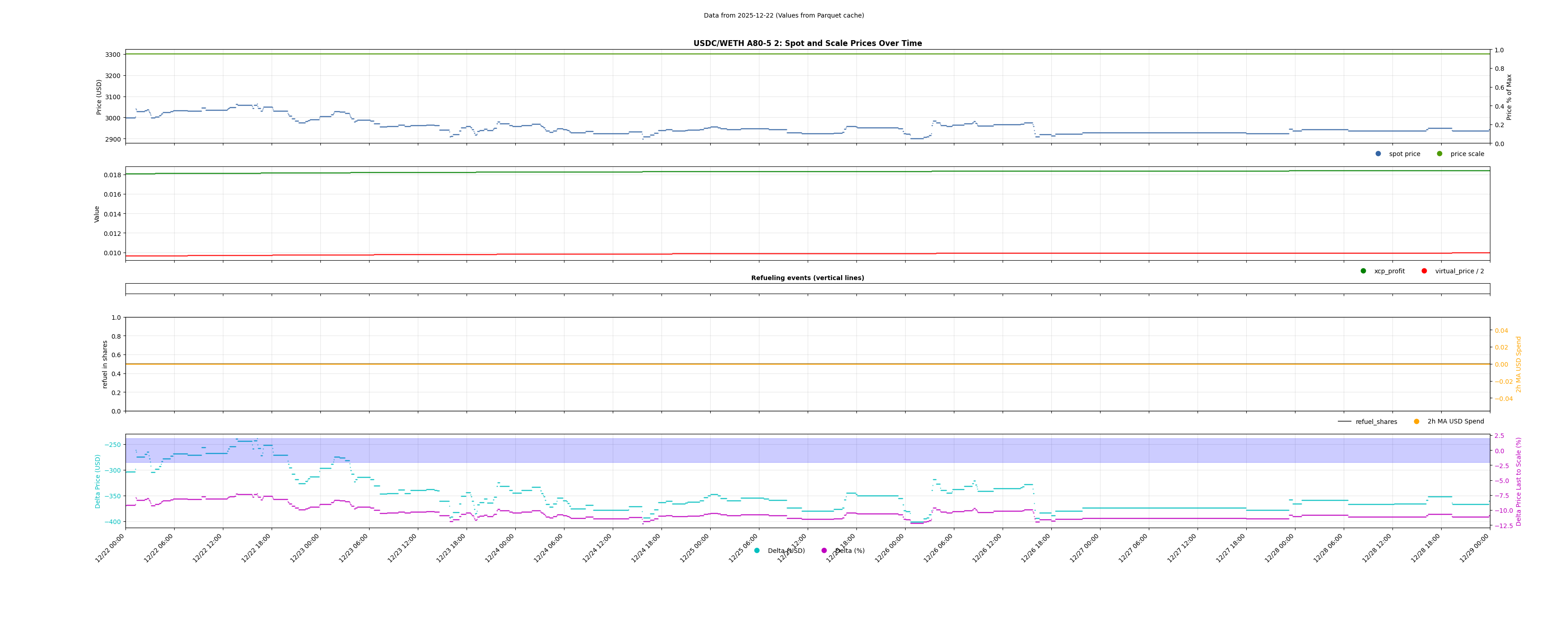Click the 12/22 00:00 x-axis tick label
Screen dimensions: 1568x621
[110, 548]
